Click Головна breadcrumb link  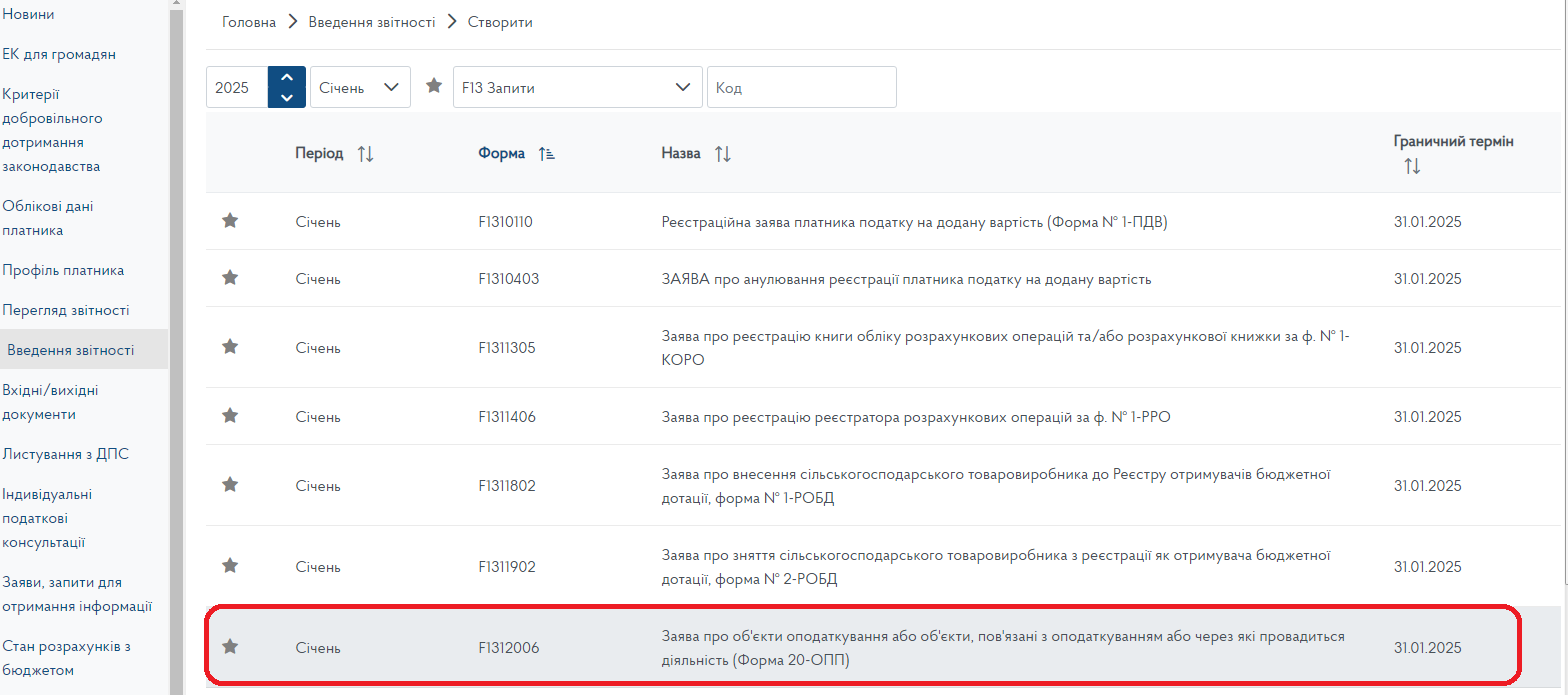(249, 22)
